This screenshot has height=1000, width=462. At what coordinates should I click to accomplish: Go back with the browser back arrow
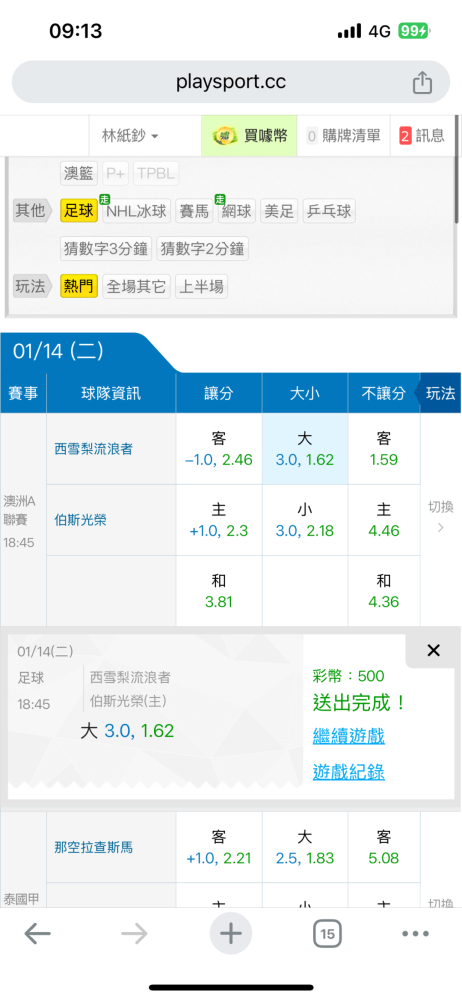coord(38,934)
